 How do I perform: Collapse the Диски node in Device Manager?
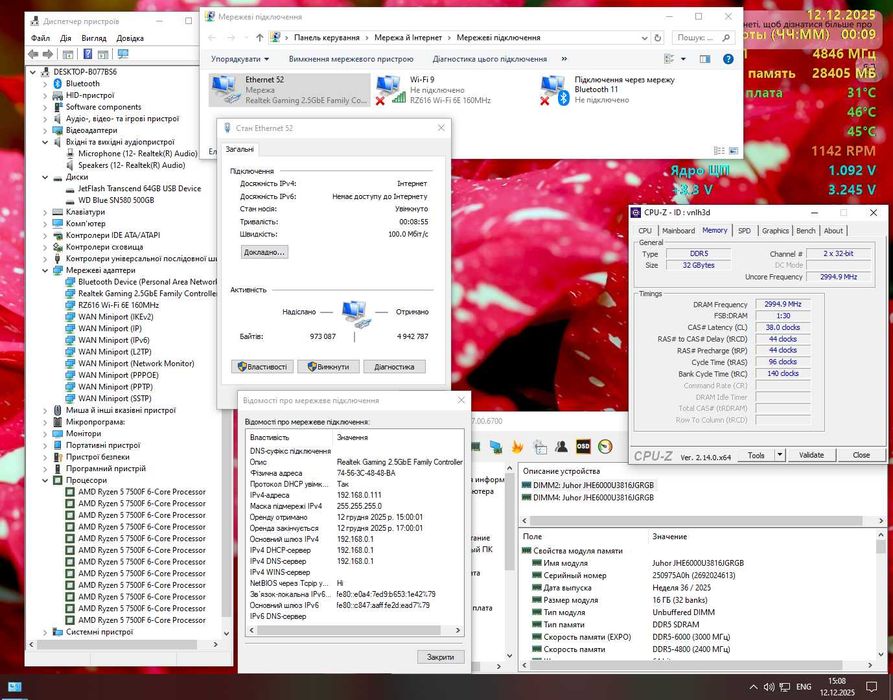point(45,177)
